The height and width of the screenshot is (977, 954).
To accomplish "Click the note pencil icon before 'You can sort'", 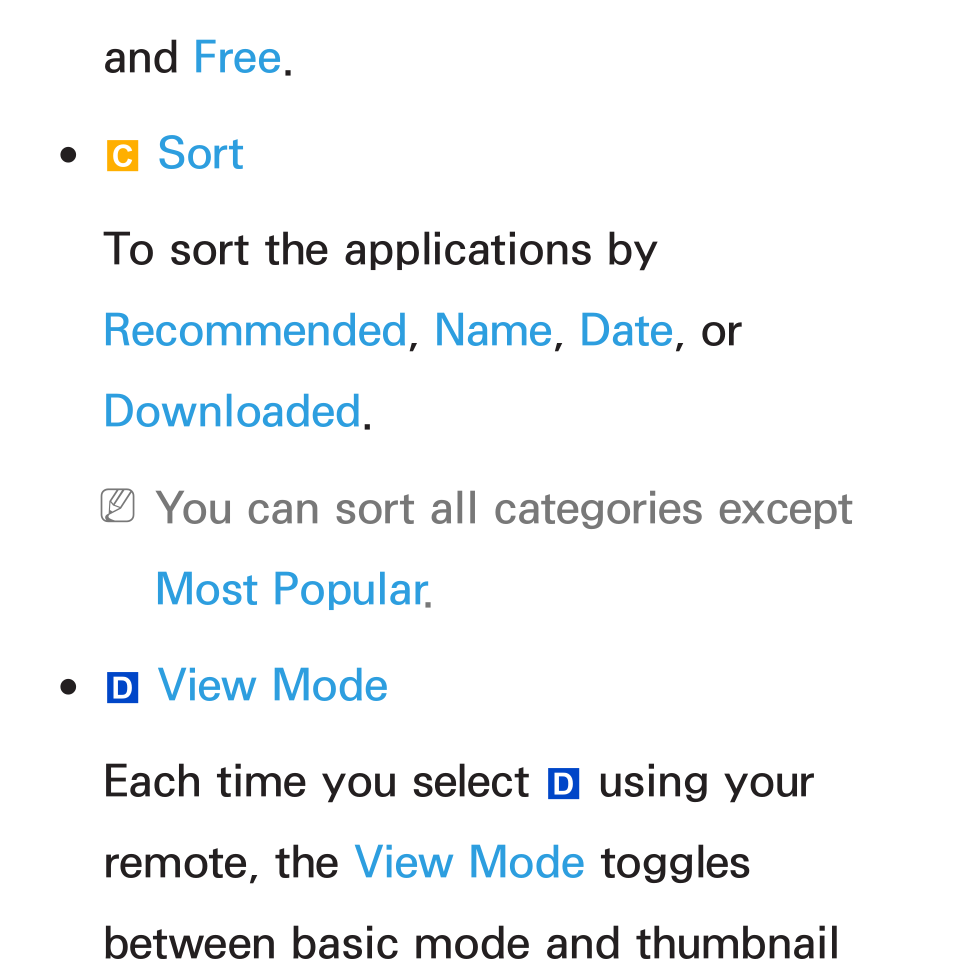I will [x=118, y=505].
